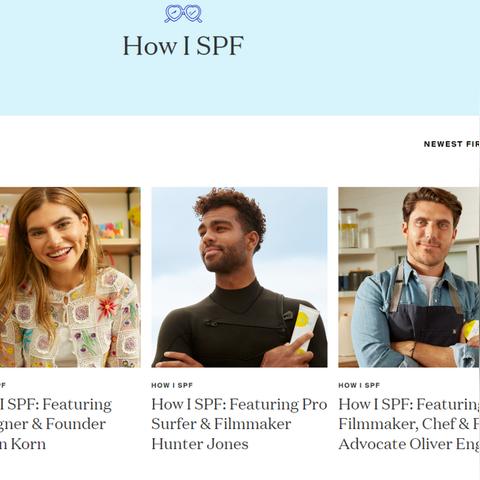
Task: Click the heart-shaped sunglasses icon
Action: pos(183,14)
